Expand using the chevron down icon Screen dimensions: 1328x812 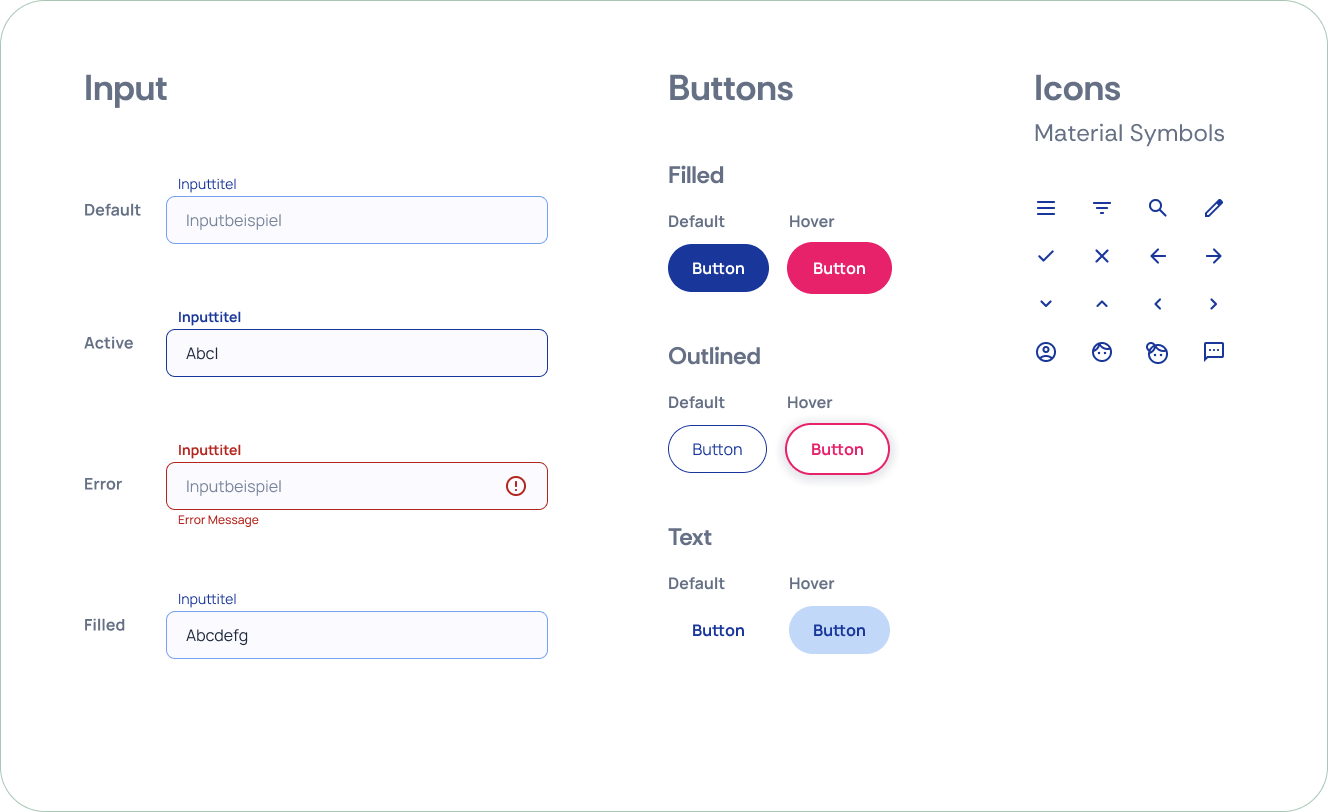click(1046, 304)
